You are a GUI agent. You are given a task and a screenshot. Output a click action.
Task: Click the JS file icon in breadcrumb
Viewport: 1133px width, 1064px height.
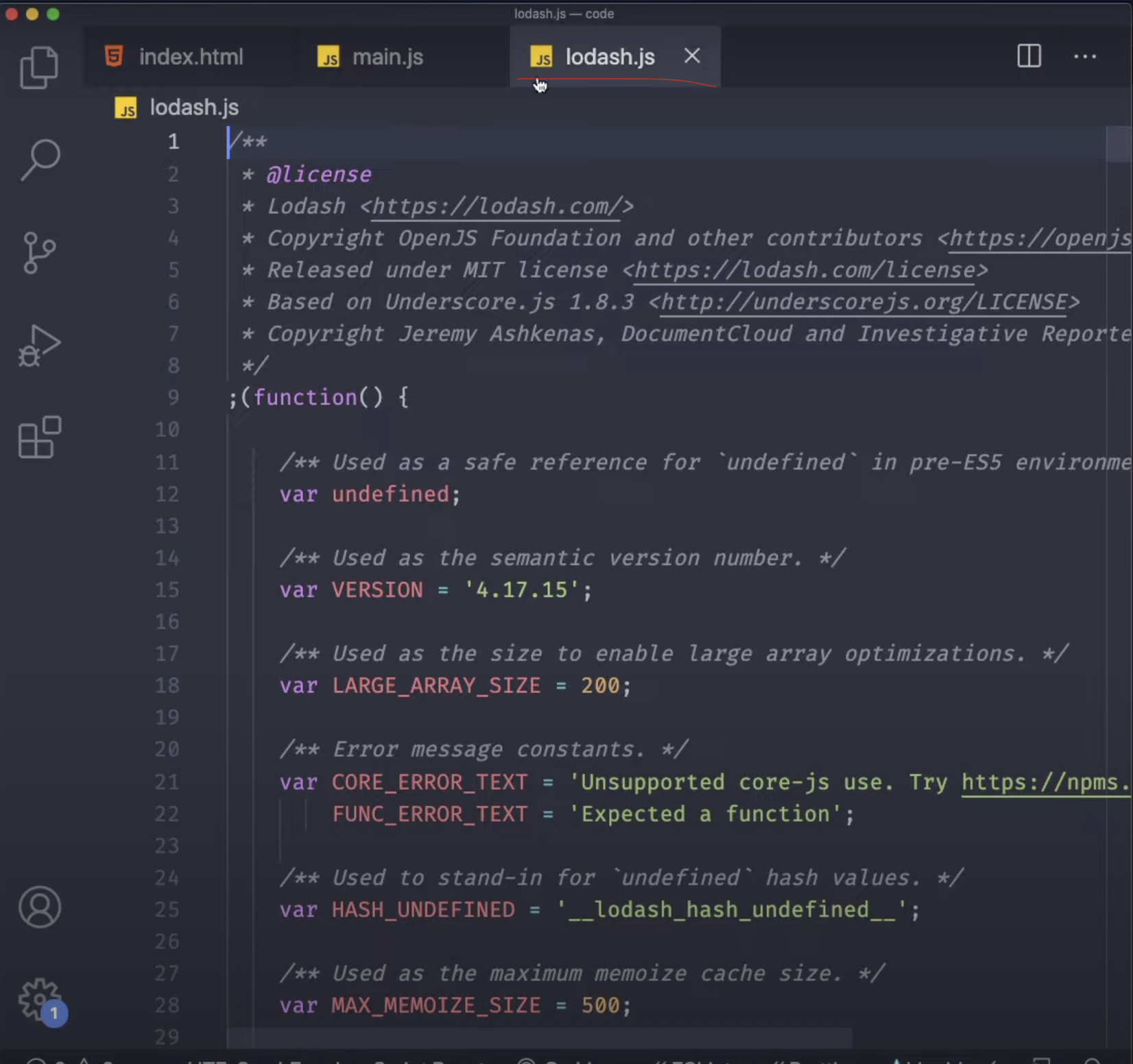tap(126, 108)
